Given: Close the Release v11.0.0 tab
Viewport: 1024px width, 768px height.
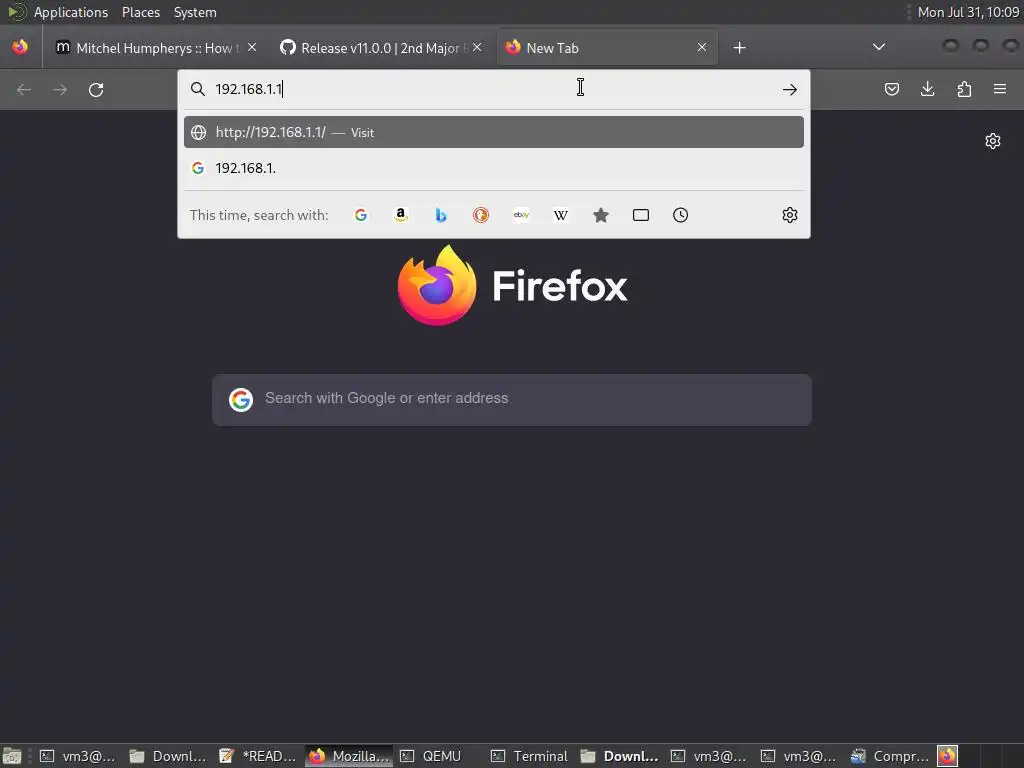Looking at the screenshot, I should [x=477, y=47].
